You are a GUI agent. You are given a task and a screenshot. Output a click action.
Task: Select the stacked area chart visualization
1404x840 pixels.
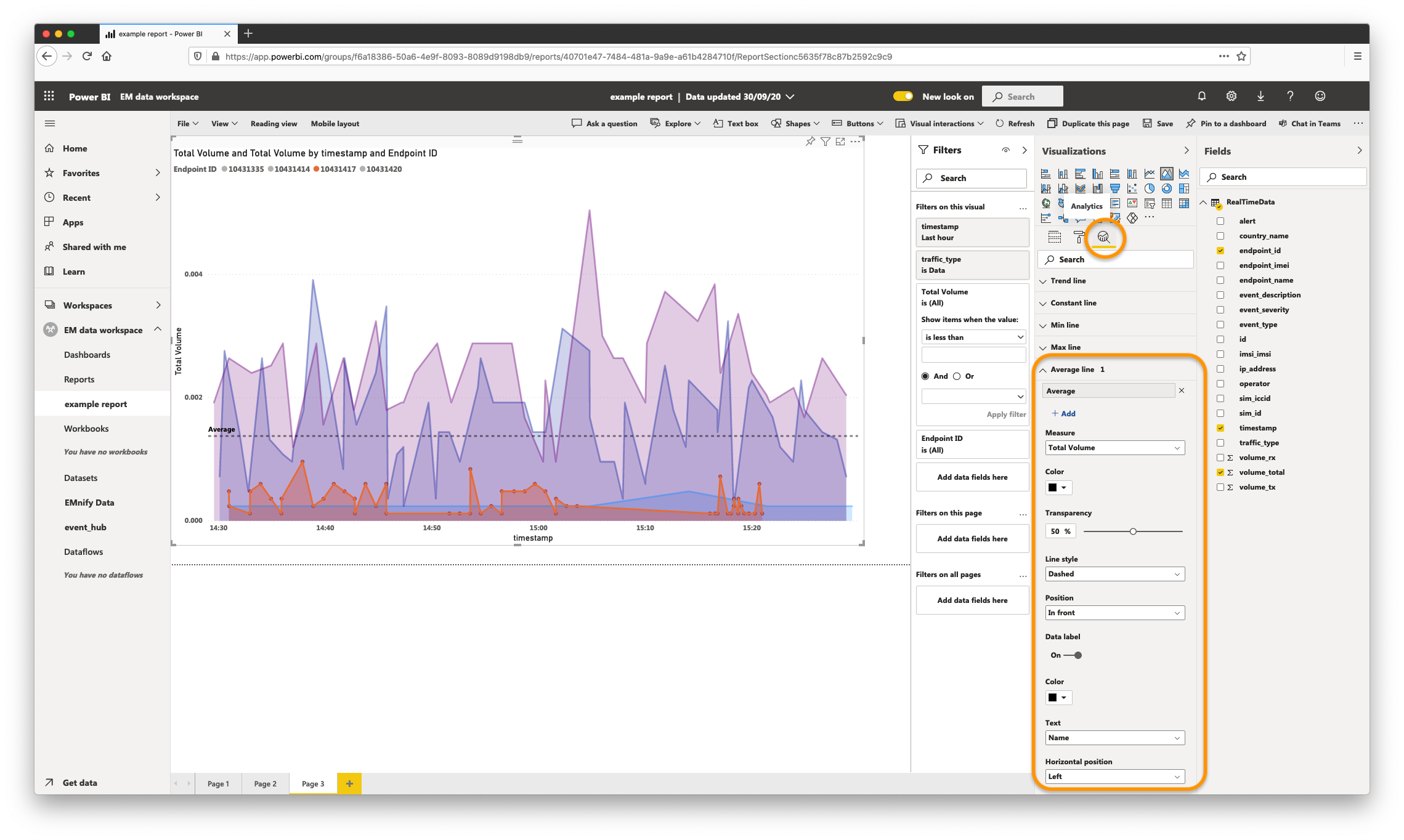click(1184, 174)
